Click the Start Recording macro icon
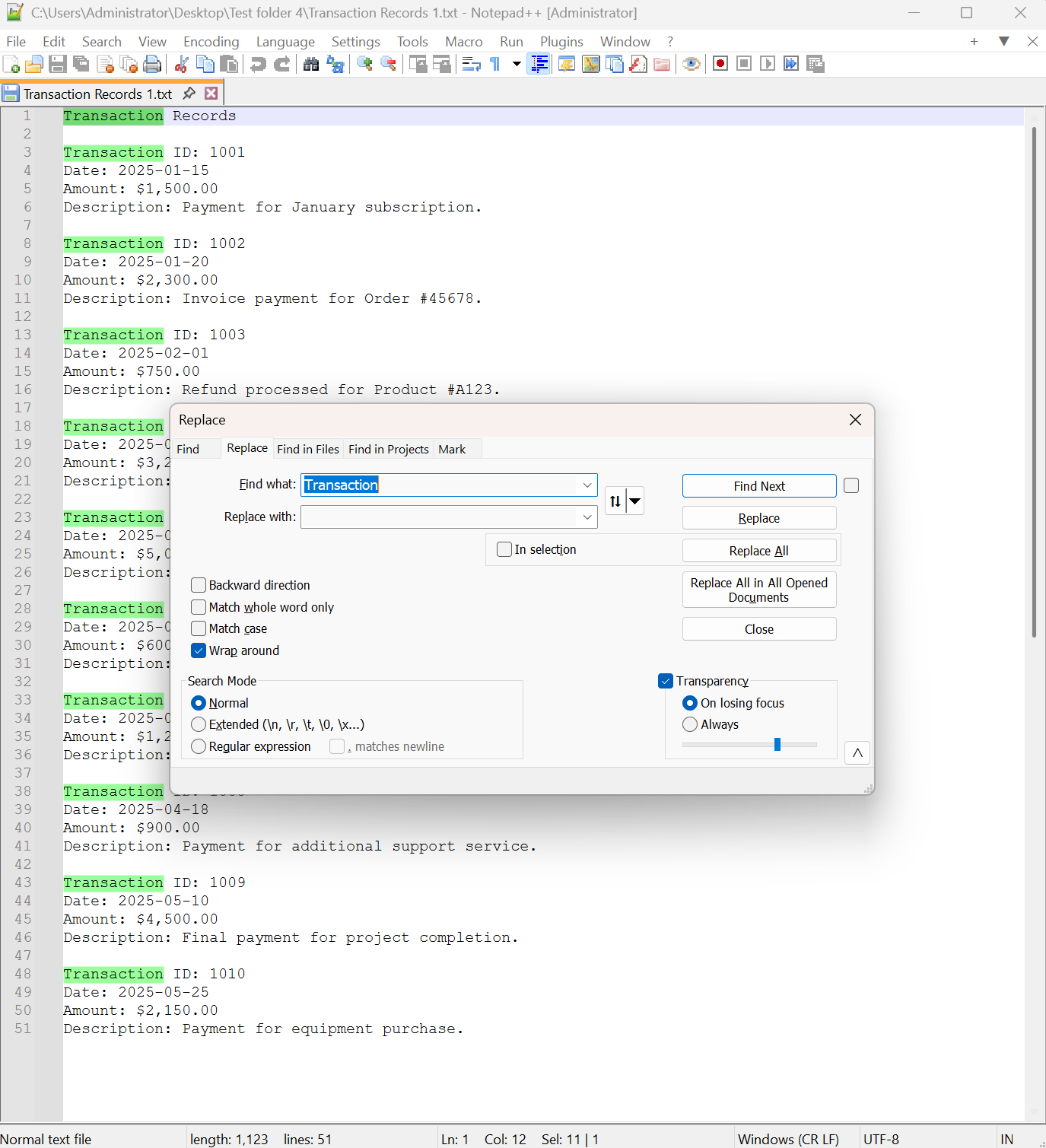Image resolution: width=1046 pixels, height=1148 pixels. coord(720,64)
